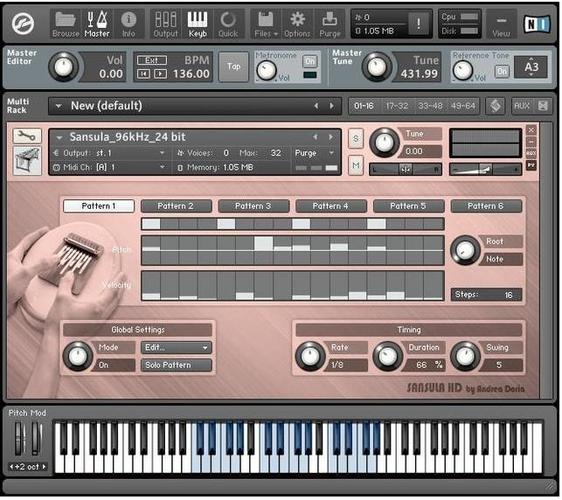The image size is (562, 500).
Task: Click the instrument volume slider
Action: 485,169
